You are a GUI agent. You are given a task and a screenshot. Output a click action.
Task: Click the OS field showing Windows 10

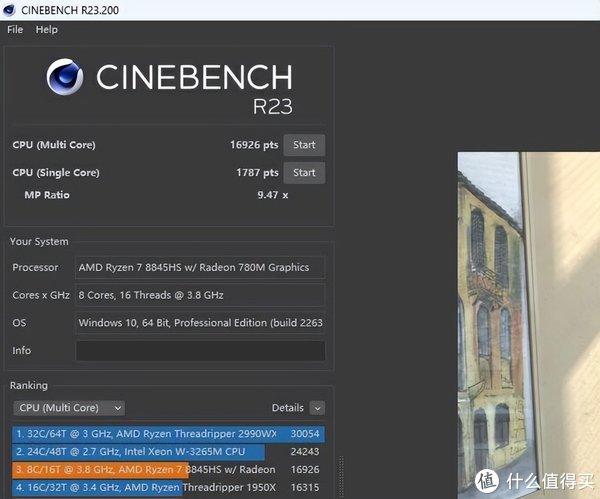pyautogui.click(x=200, y=323)
